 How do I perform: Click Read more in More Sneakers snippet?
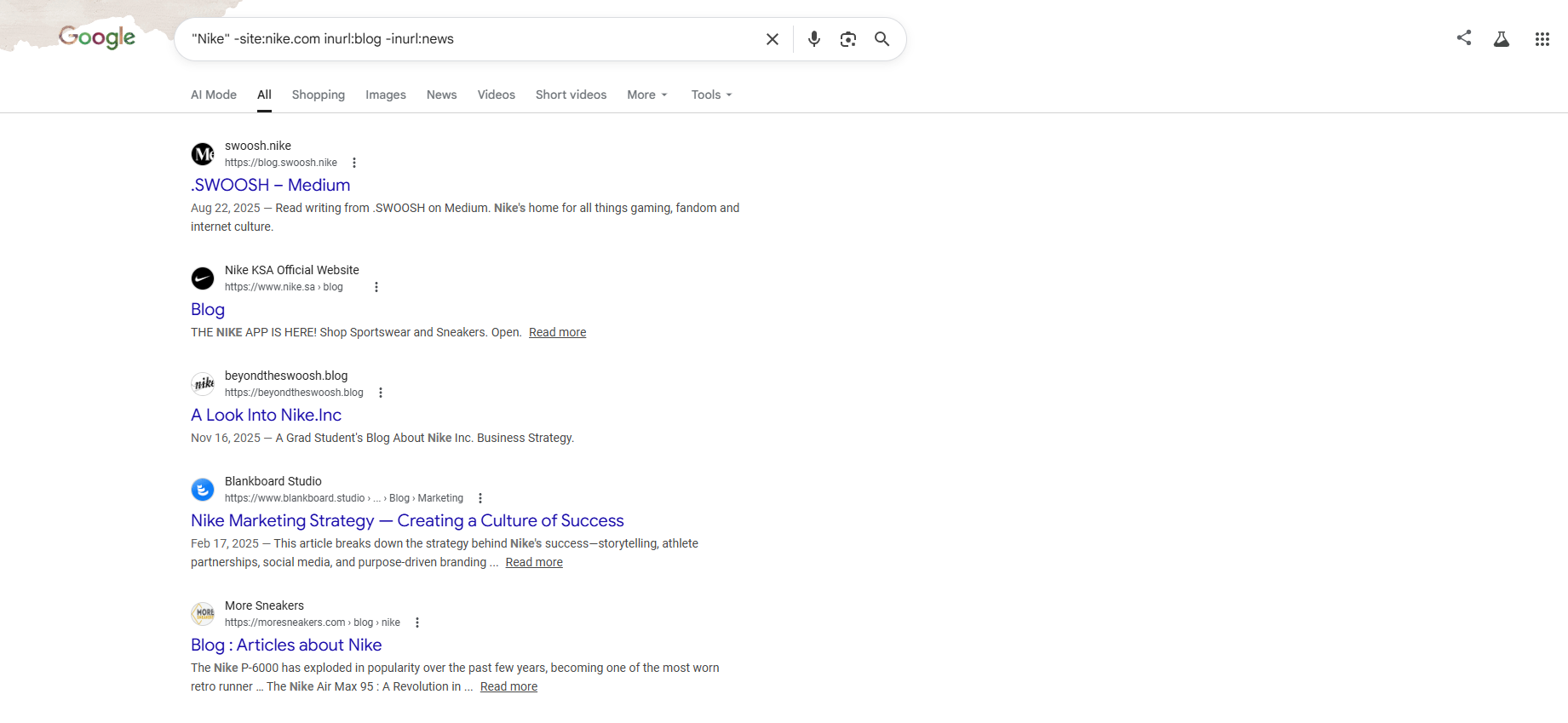click(x=509, y=686)
